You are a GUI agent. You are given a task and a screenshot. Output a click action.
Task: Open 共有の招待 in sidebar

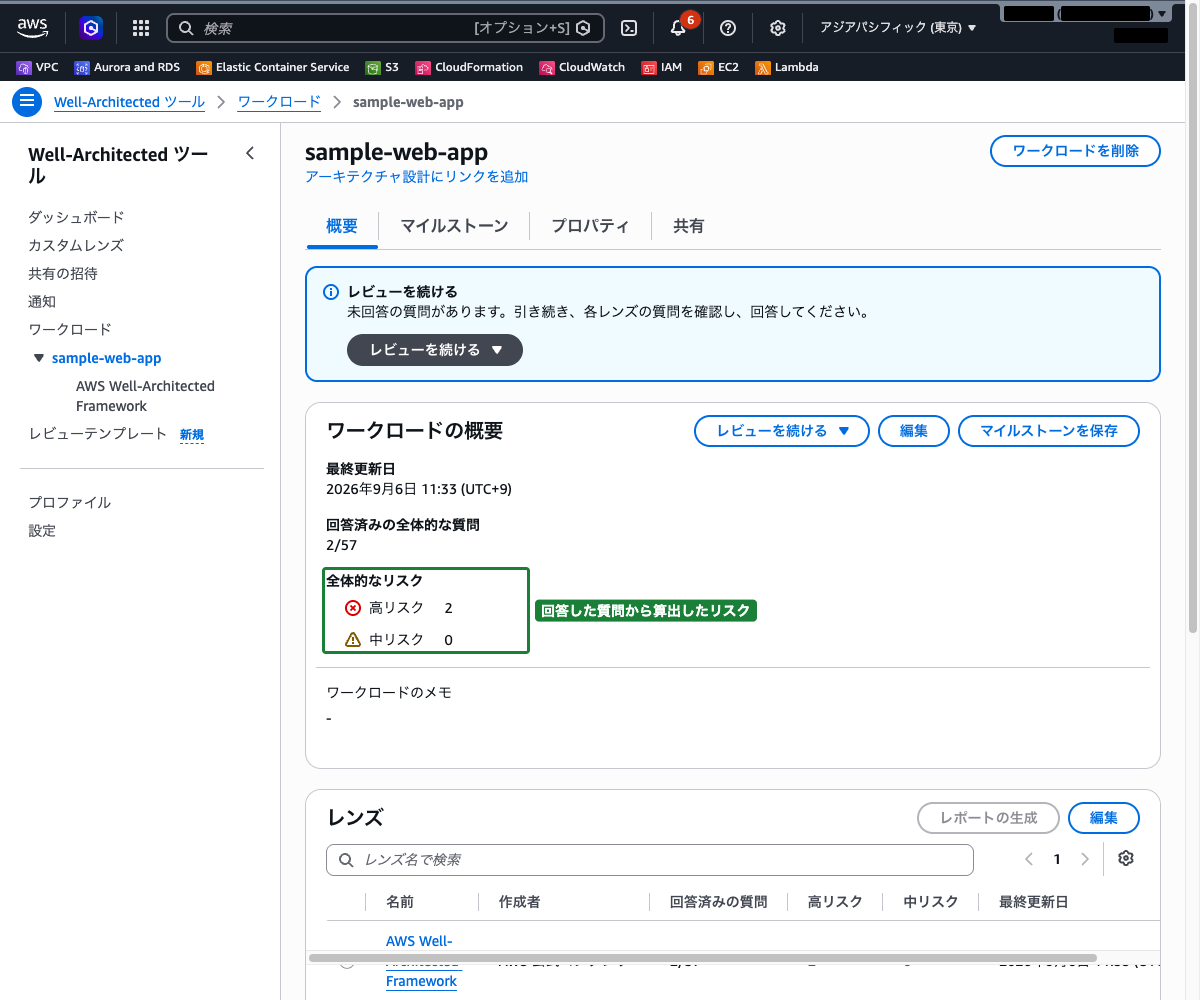coord(63,273)
